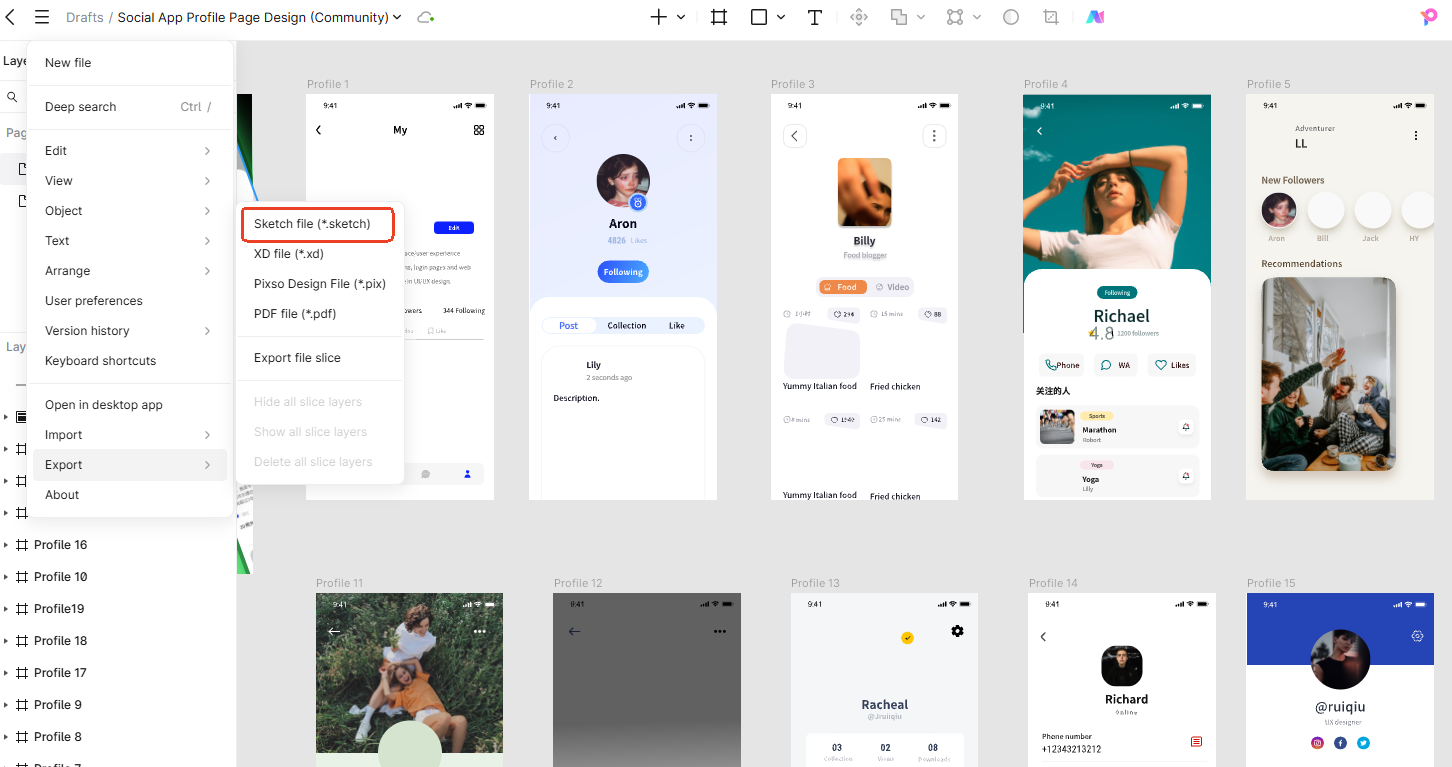
Task: Choose Open in desktop app
Action: tap(130, 405)
